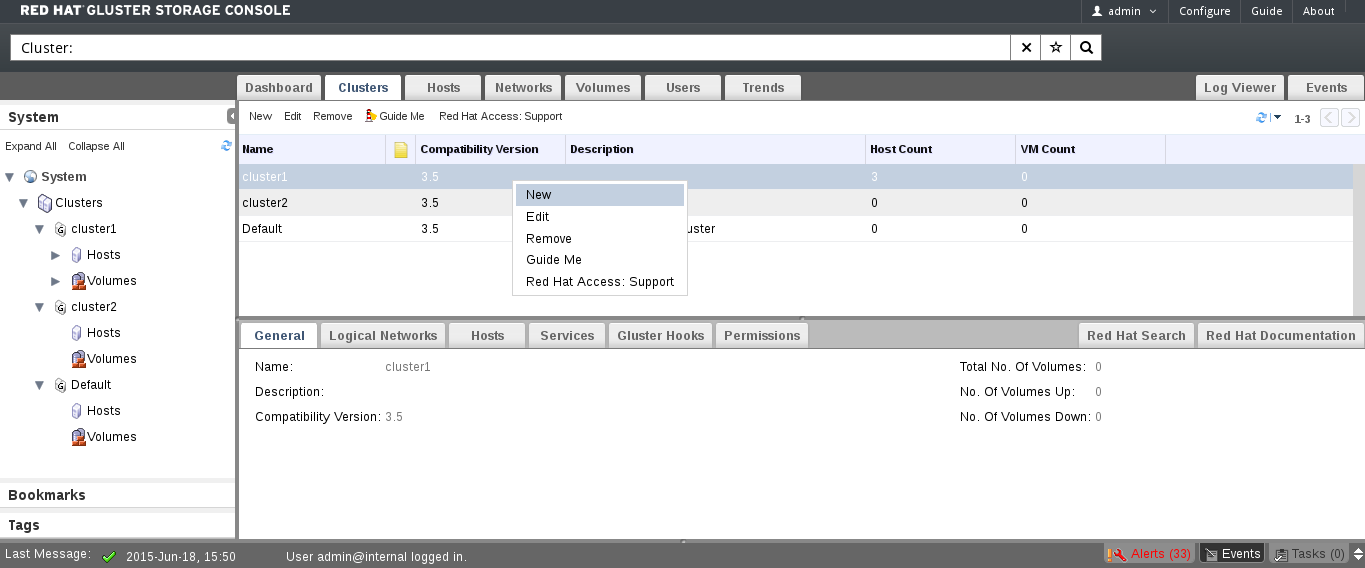
Task: Choose New from context menu
Action: 600,195
